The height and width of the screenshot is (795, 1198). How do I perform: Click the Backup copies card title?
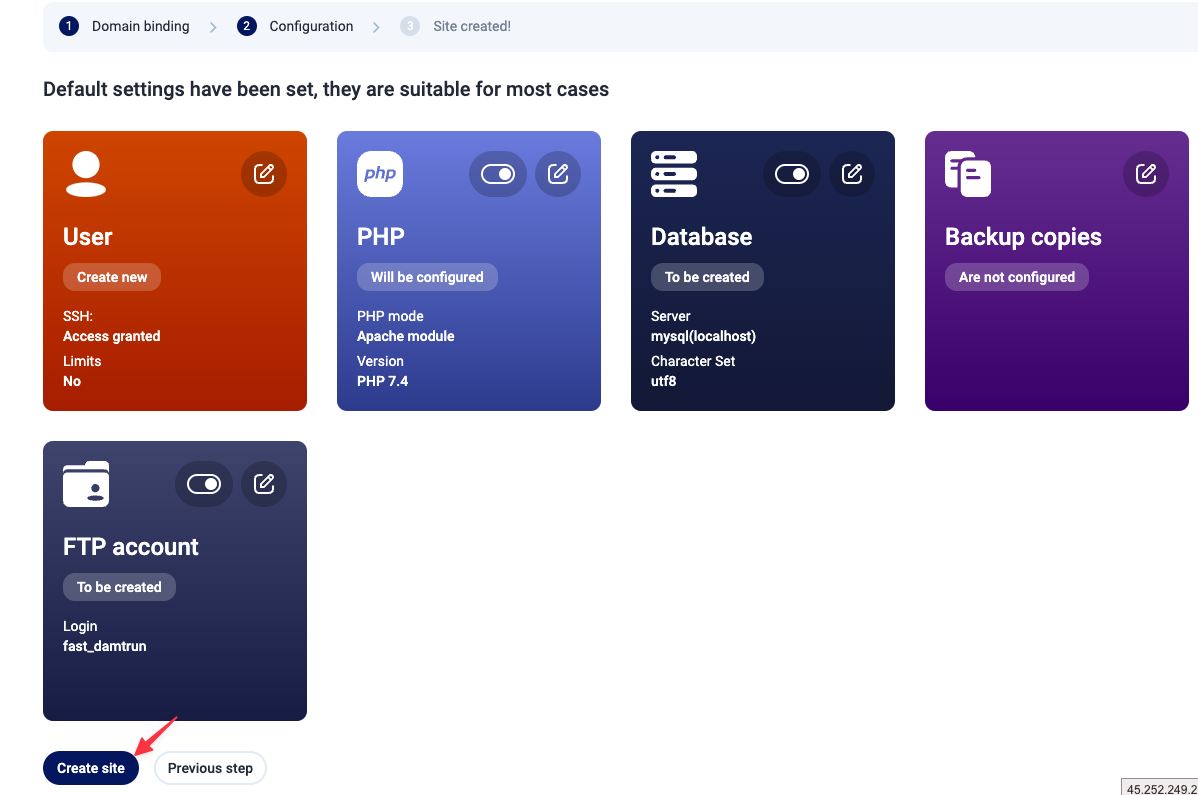point(1023,237)
